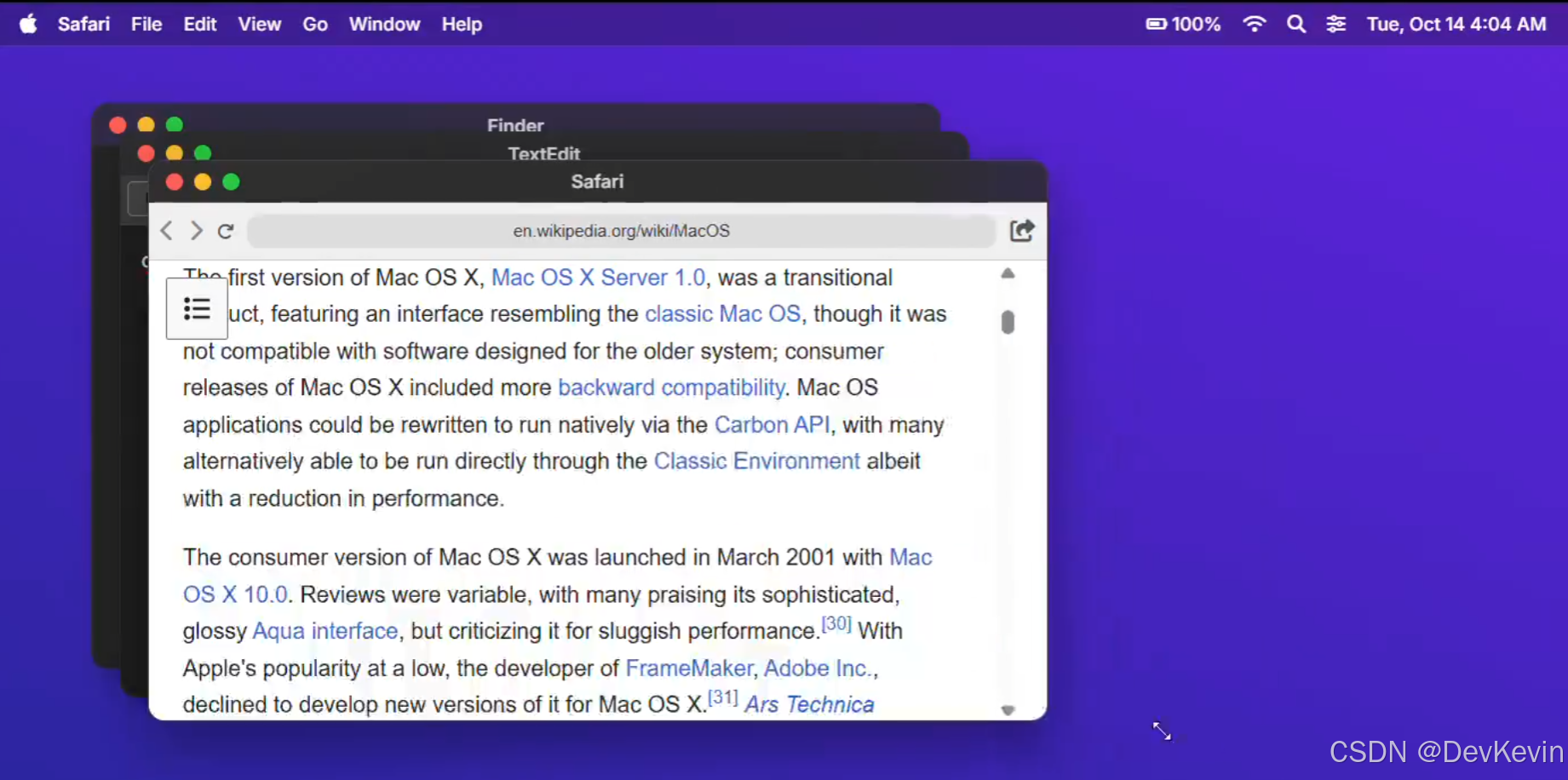
Task: Open the Window menu
Action: (384, 24)
